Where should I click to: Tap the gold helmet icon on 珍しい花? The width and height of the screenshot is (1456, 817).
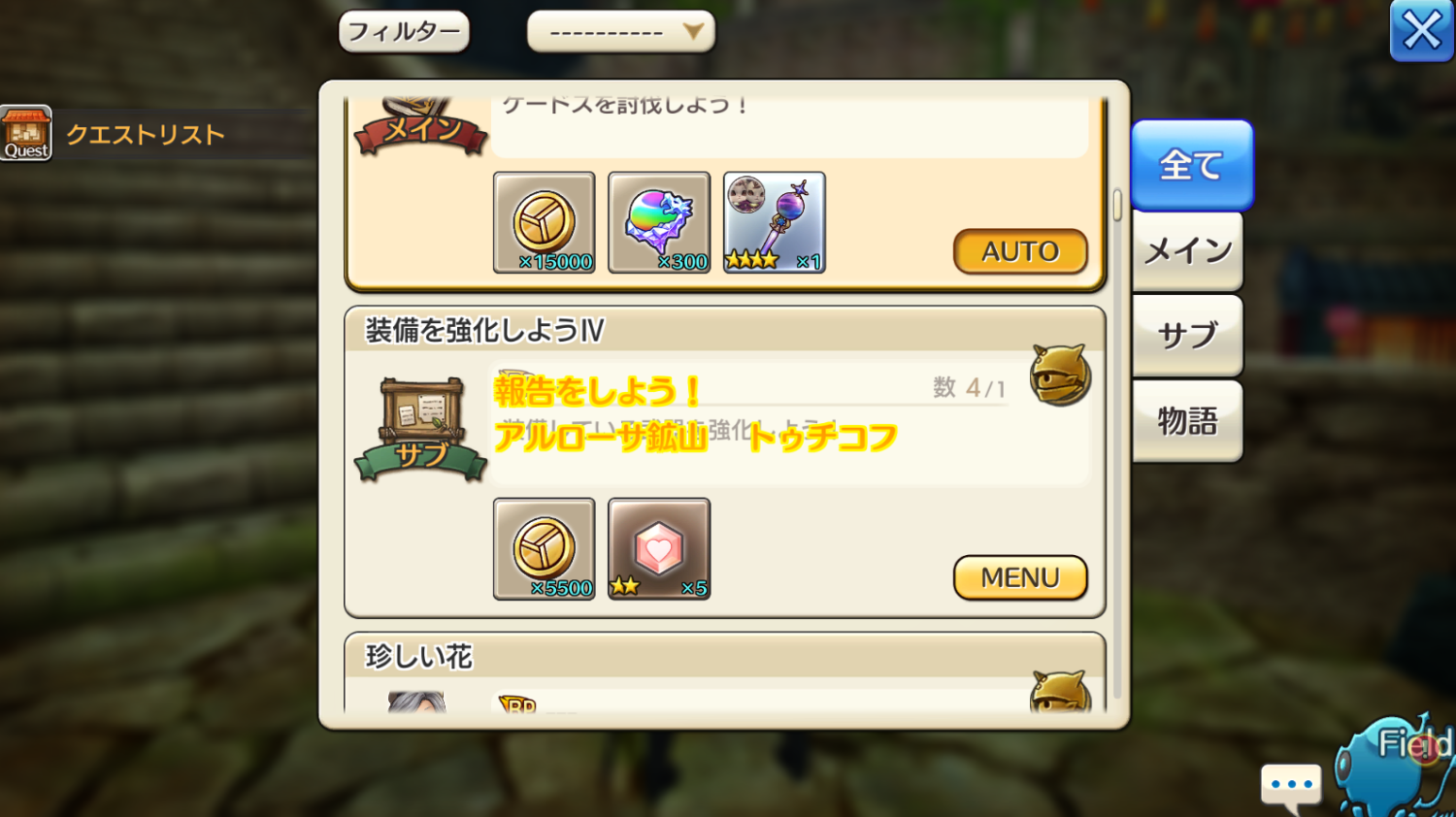[x=1060, y=692]
